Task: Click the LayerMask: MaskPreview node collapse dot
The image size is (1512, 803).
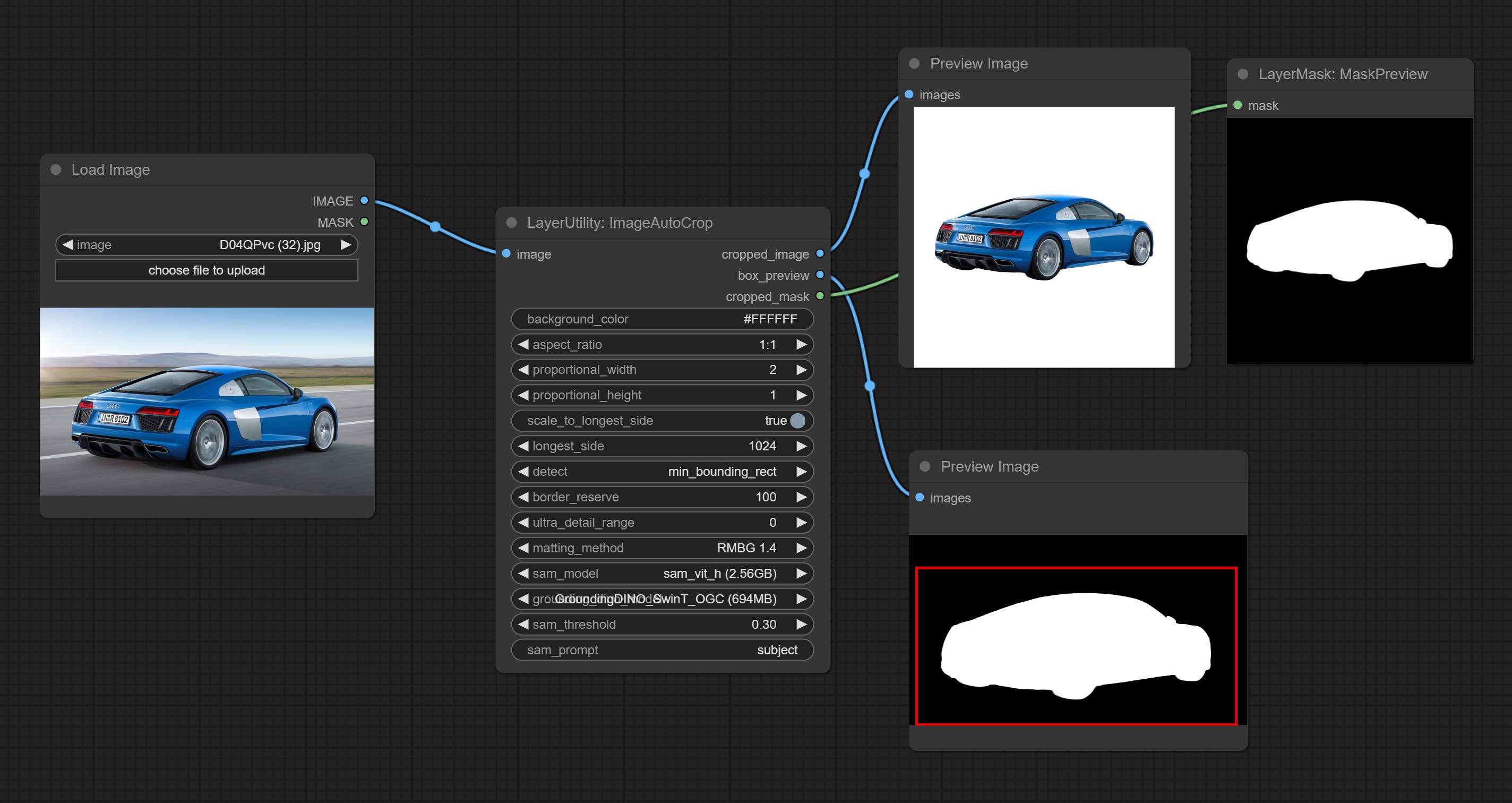Action: tap(1243, 74)
